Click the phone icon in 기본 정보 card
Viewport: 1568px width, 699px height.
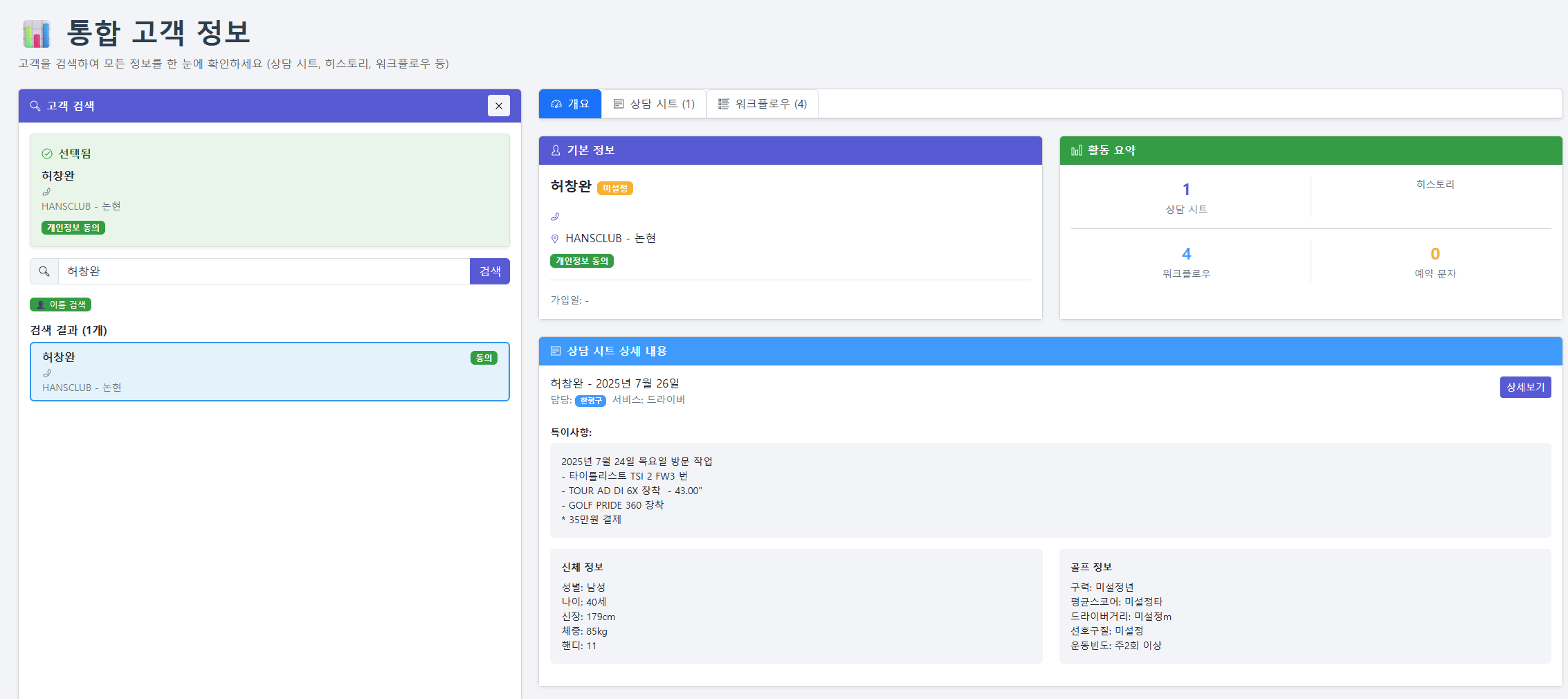click(555, 217)
